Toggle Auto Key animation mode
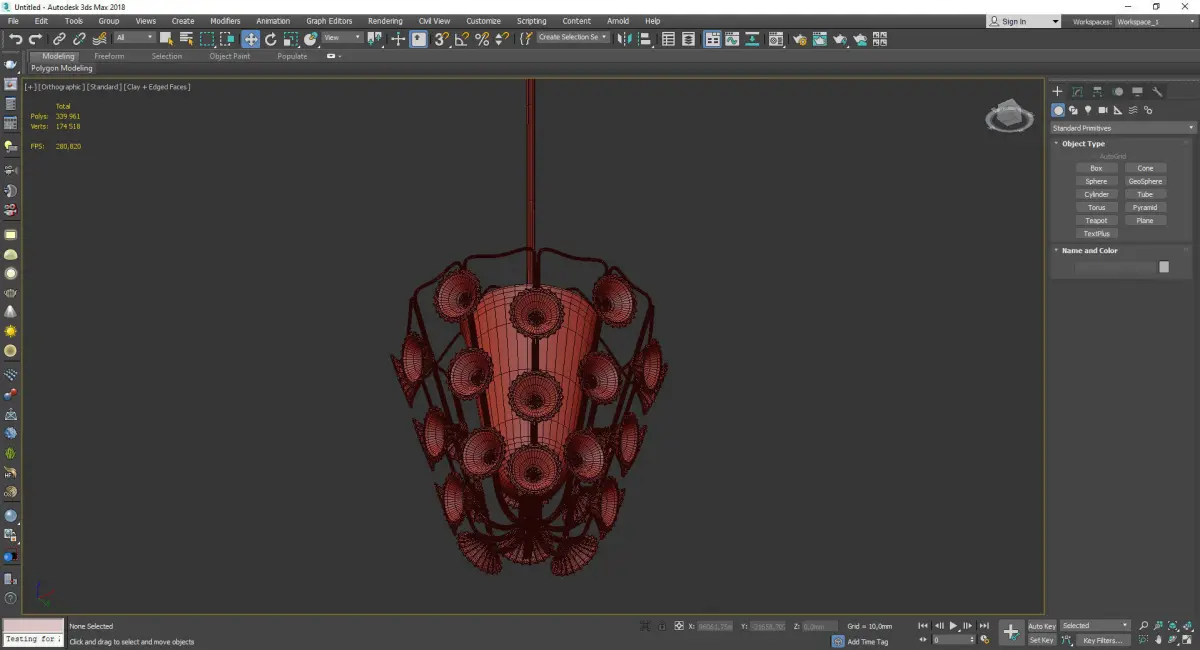The width and height of the screenshot is (1200, 650). (x=1041, y=626)
